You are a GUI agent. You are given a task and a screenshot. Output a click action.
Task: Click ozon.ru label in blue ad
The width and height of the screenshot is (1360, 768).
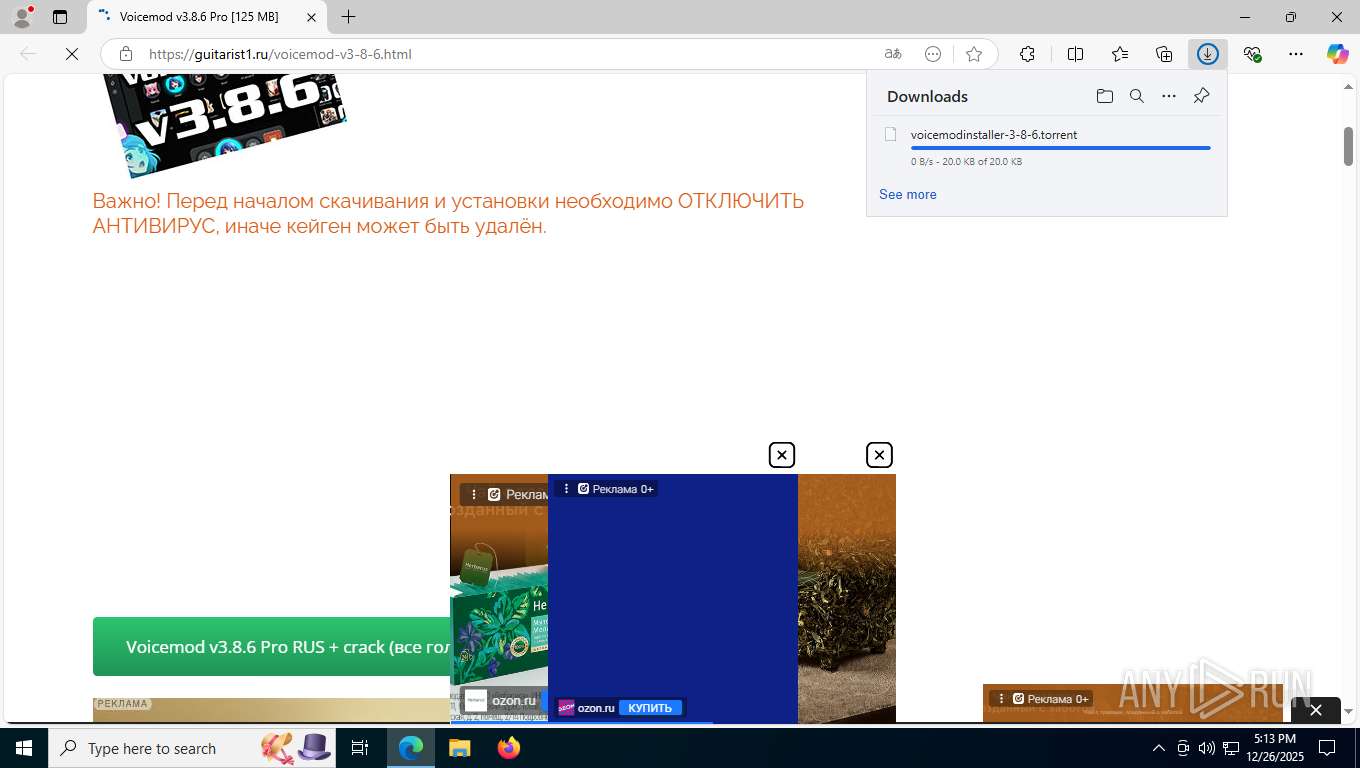(596, 708)
